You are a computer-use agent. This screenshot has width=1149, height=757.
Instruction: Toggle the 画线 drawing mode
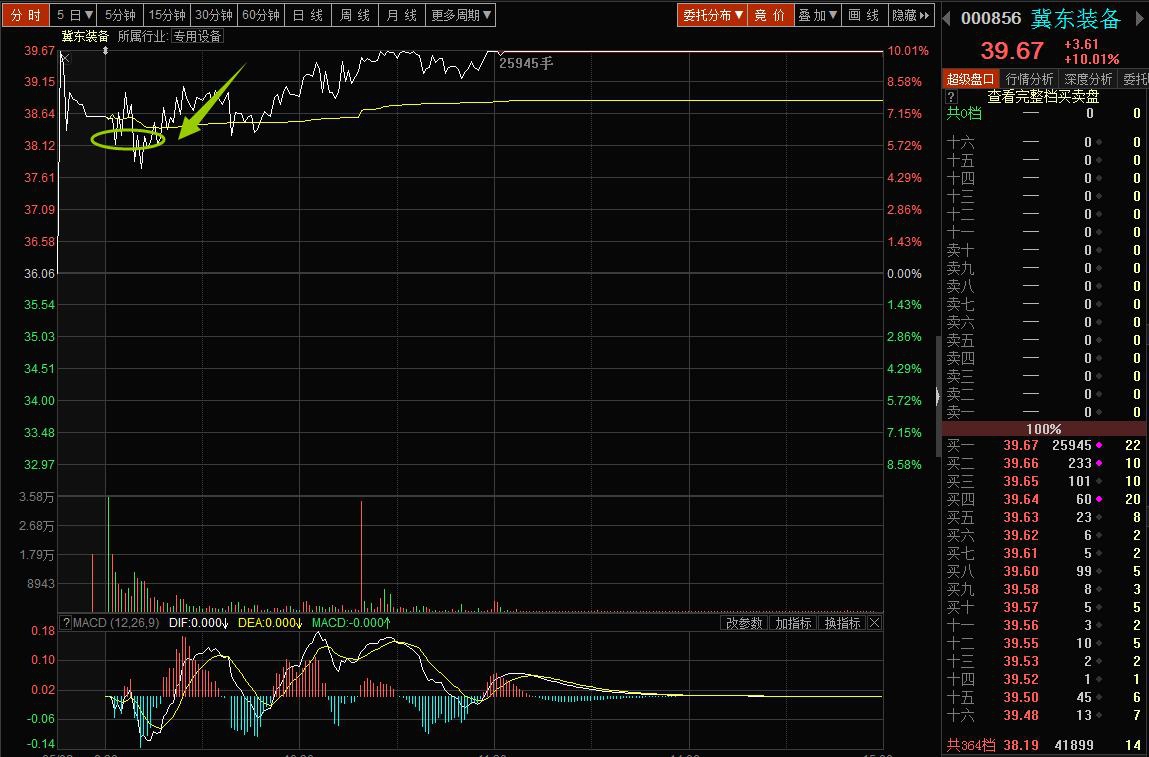tap(863, 15)
